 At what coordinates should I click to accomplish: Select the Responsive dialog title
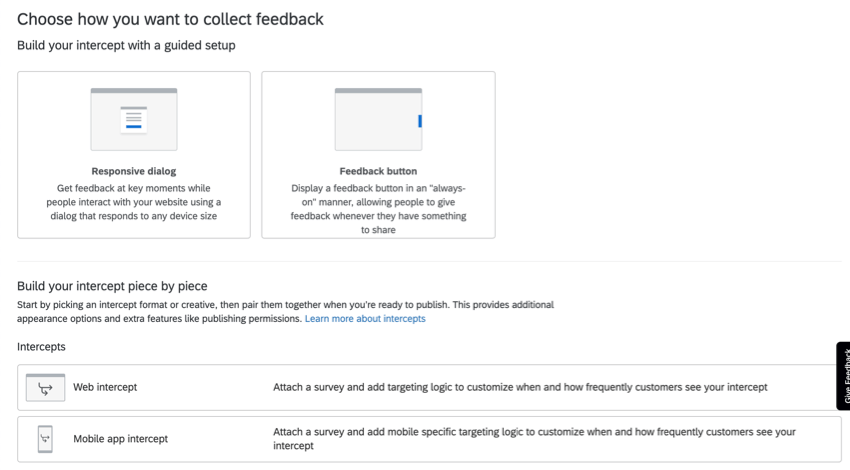tap(134, 171)
